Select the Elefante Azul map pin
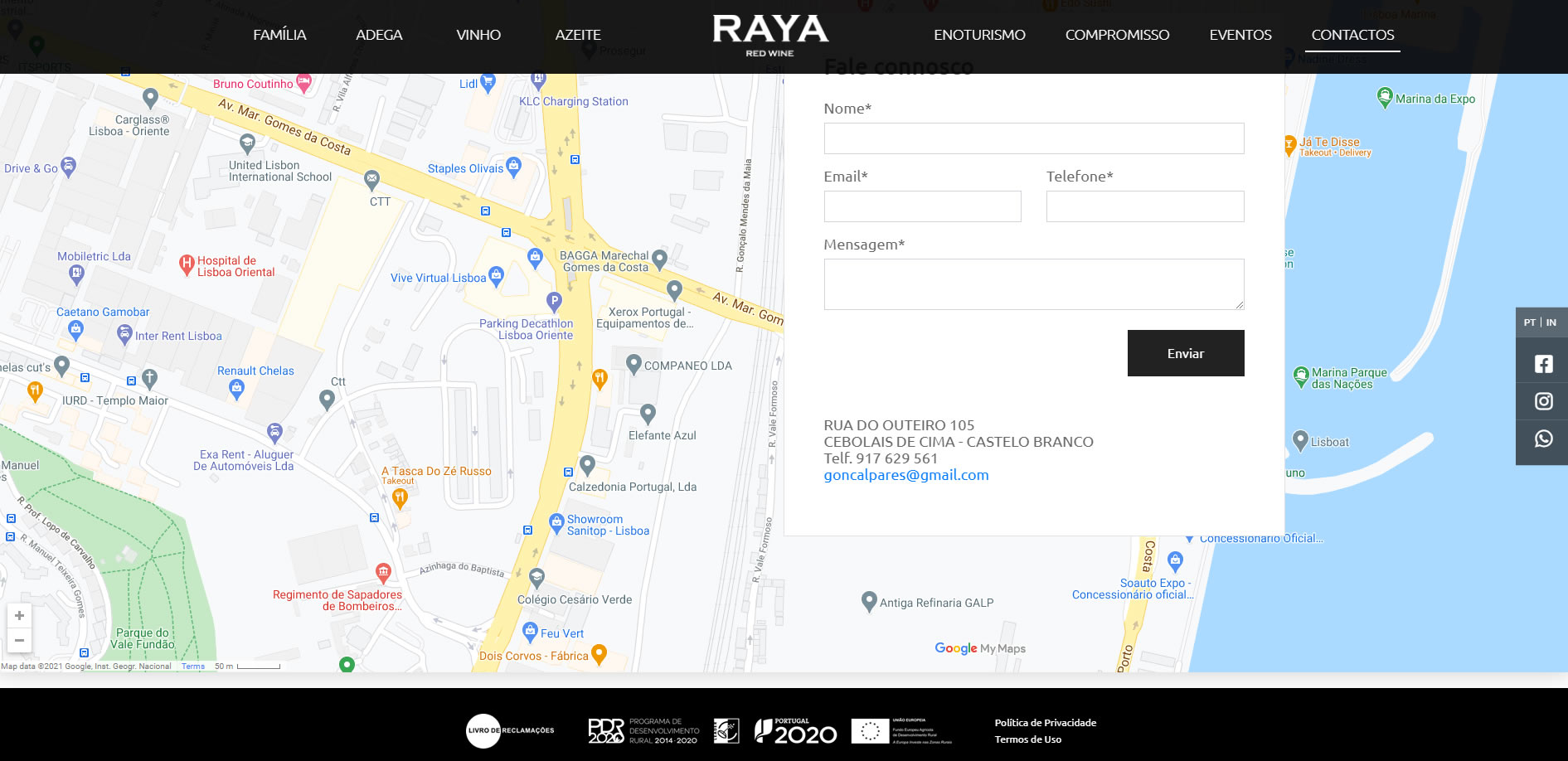 tap(648, 414)
